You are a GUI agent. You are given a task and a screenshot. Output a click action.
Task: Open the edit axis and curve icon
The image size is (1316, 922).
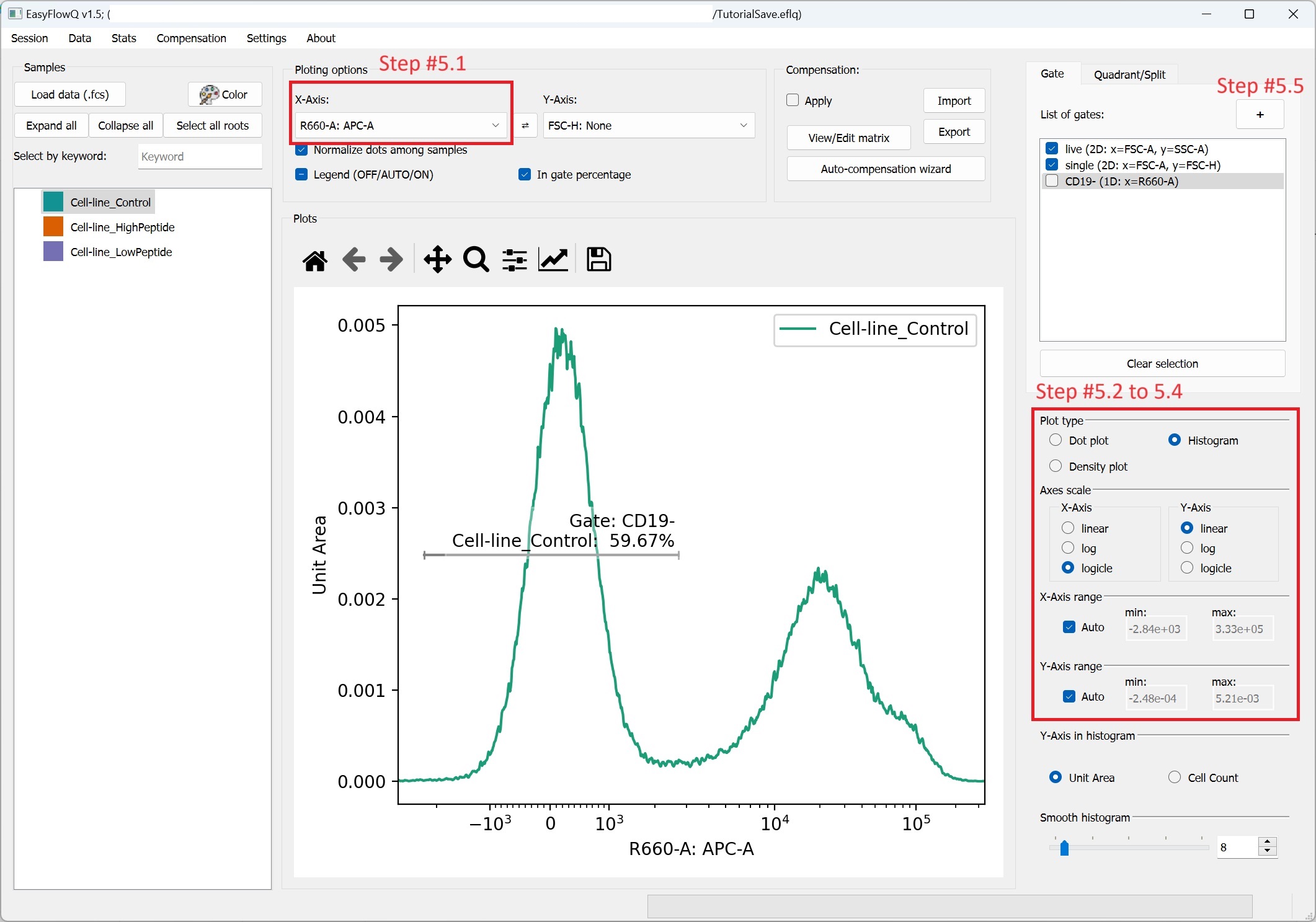coord(553,260)
